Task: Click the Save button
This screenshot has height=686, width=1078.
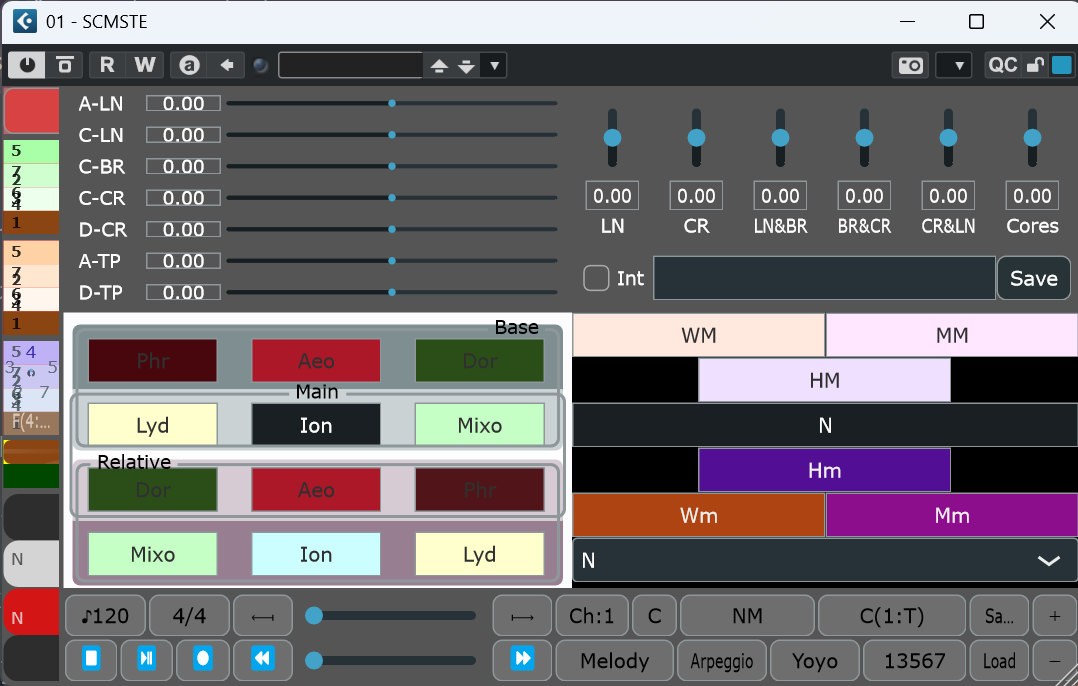Action: [x=1033, y=278]
